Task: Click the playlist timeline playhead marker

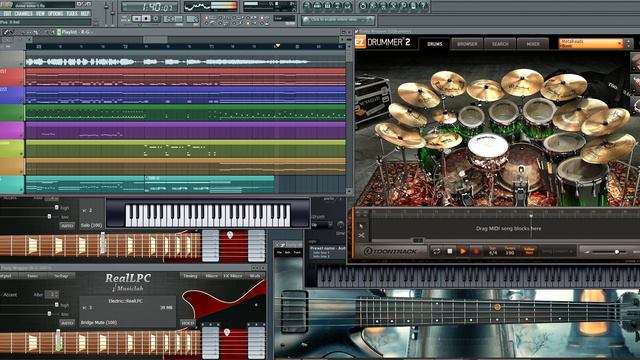Action: 278,46
